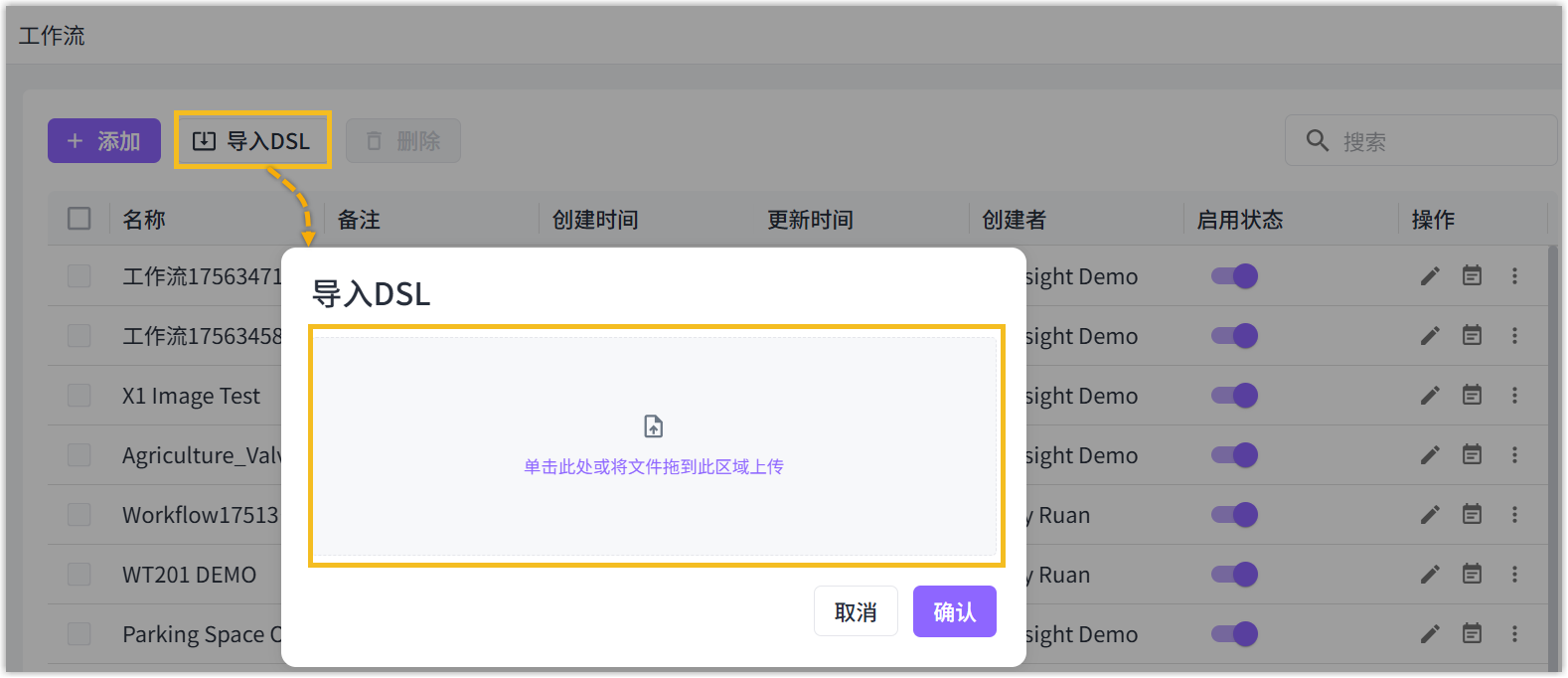This screenshot has height=678, width=1568.
Task: Open log icon for first workflow row
Action: [x=1472, y=276]
